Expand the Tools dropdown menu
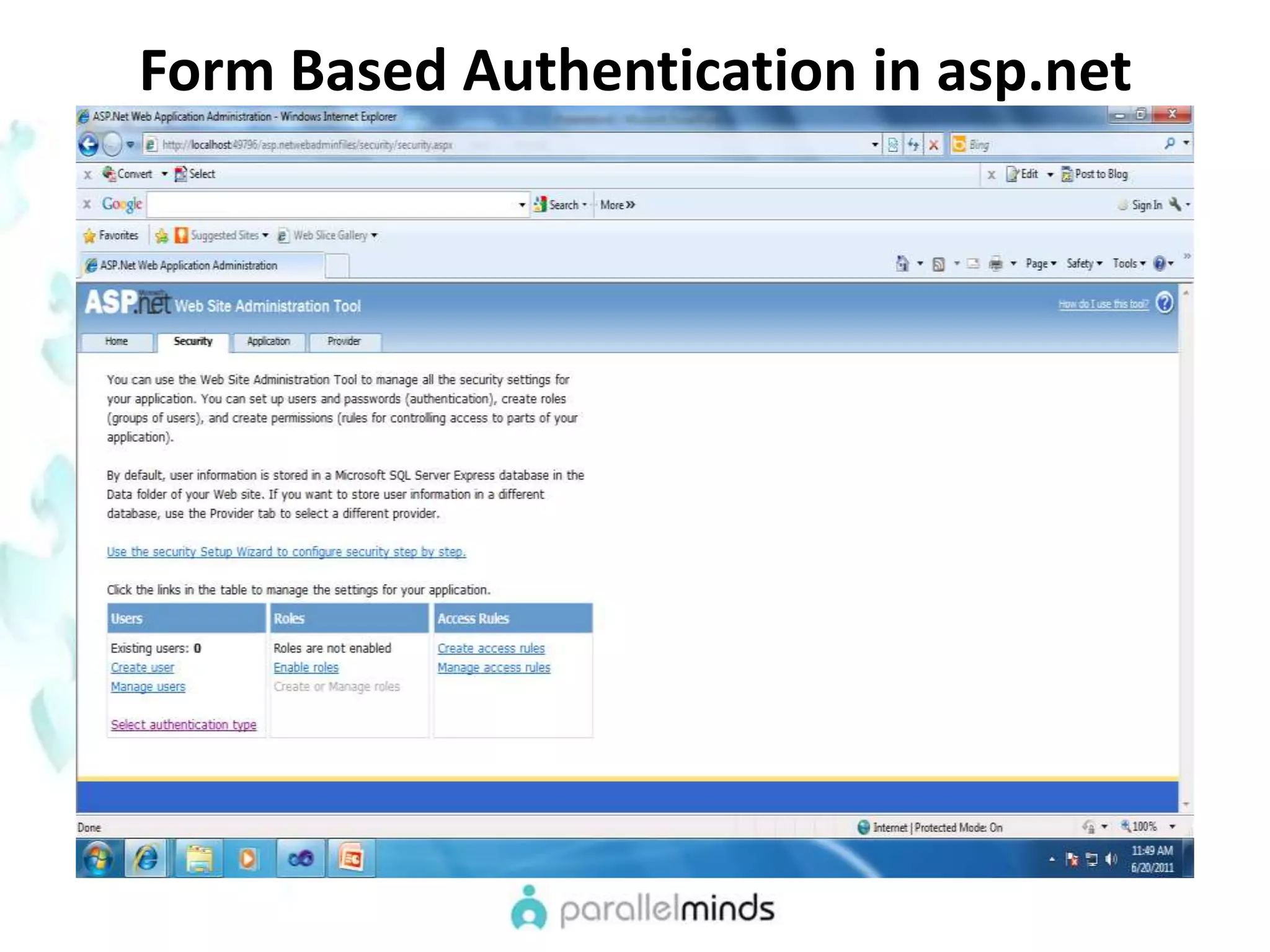Viewport: 1270px width, 952px height. (x=1129, y=264)
